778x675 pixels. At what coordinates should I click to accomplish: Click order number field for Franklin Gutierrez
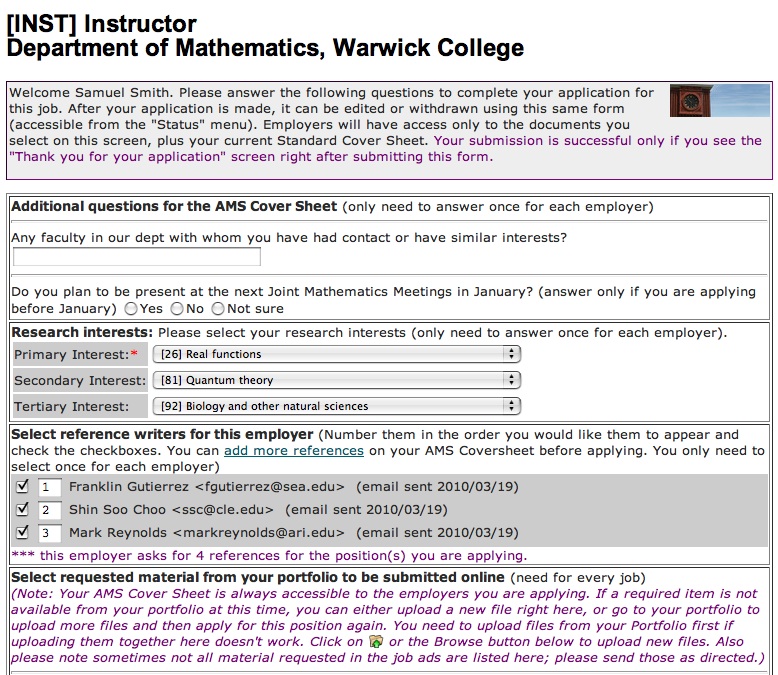tap(50, 487)
